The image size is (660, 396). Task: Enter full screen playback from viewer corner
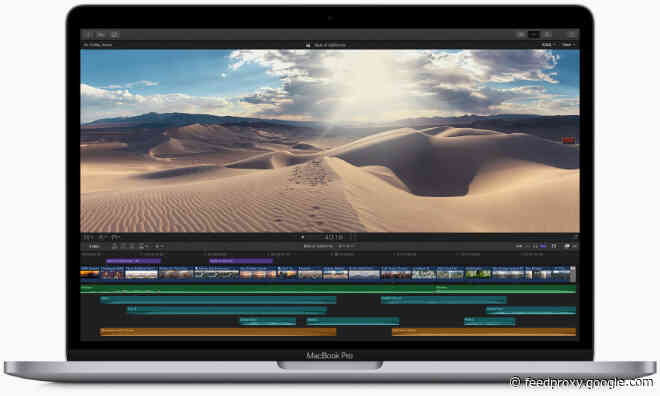point(575,237)
